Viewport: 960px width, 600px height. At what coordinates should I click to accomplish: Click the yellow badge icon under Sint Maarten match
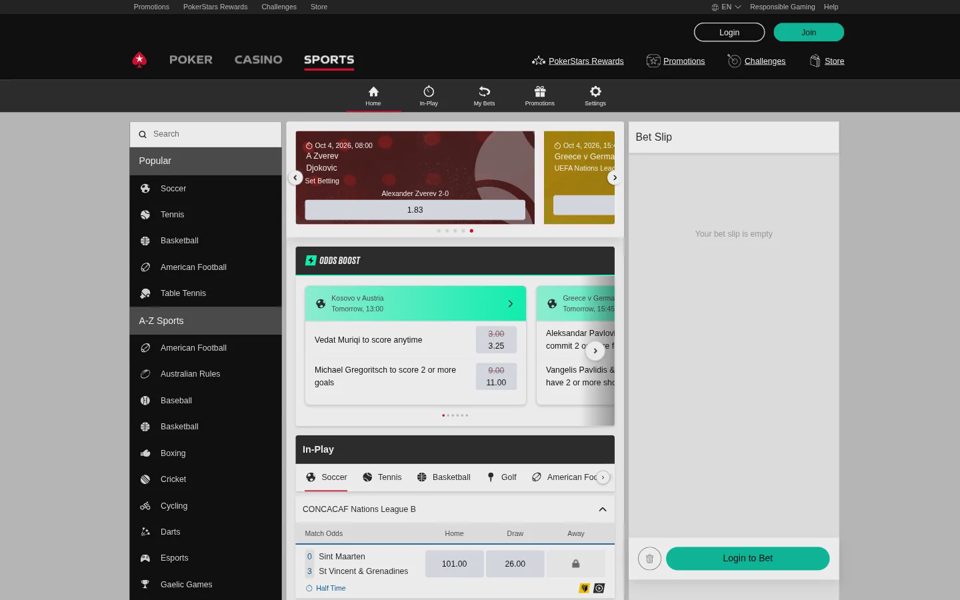pyautogui.click(x=584, y=588)
